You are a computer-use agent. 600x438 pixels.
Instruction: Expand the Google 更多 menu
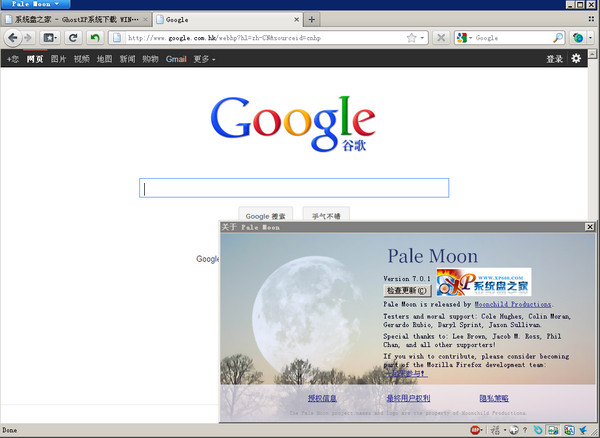(x=204, y=60)
